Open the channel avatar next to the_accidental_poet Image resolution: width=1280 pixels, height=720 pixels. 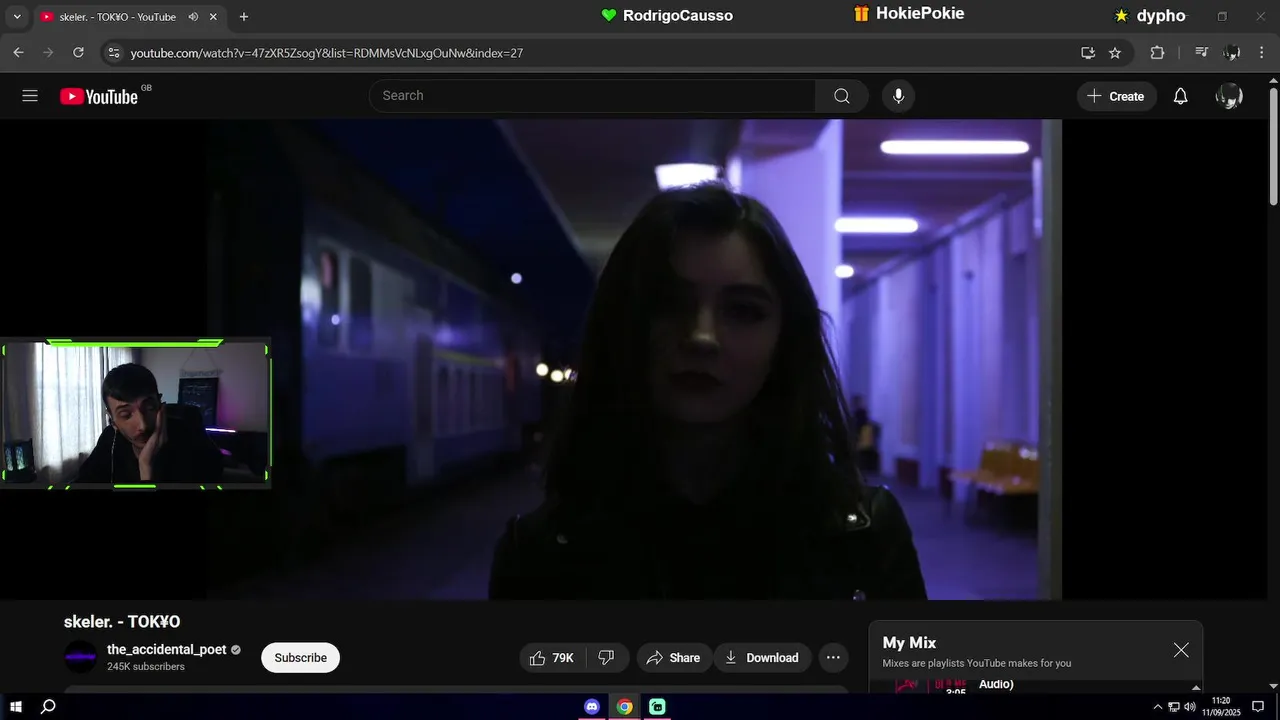click(x=80, y=657)
